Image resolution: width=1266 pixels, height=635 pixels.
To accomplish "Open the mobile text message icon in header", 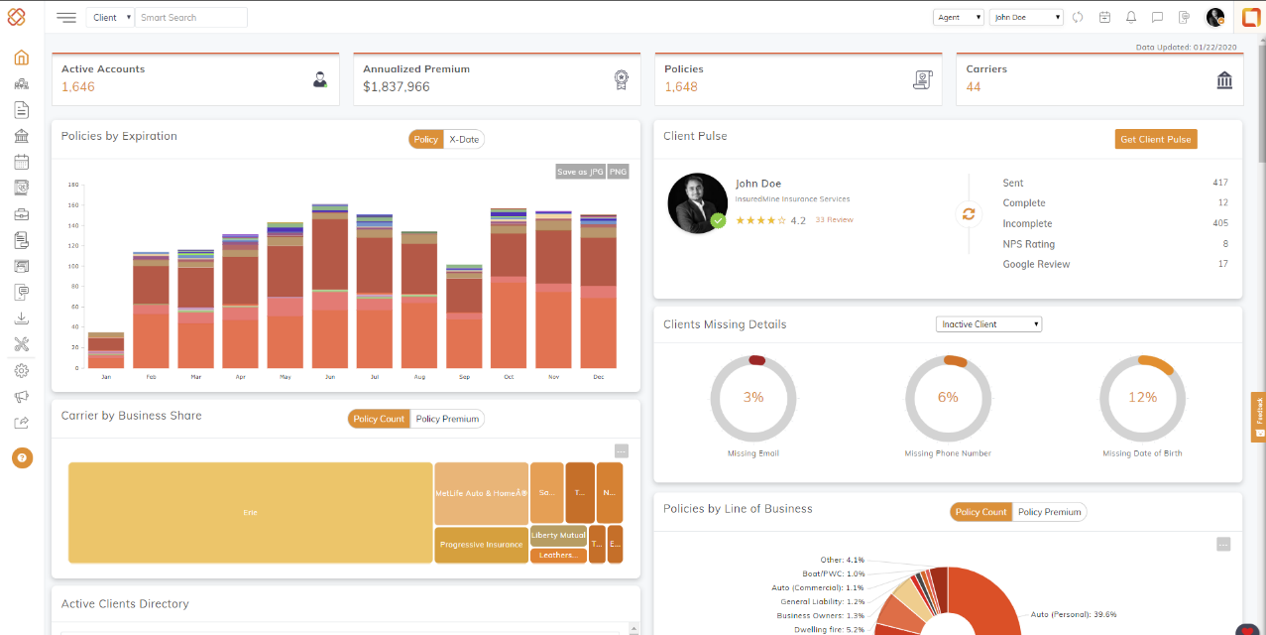I will click(x=1184, y=17).
